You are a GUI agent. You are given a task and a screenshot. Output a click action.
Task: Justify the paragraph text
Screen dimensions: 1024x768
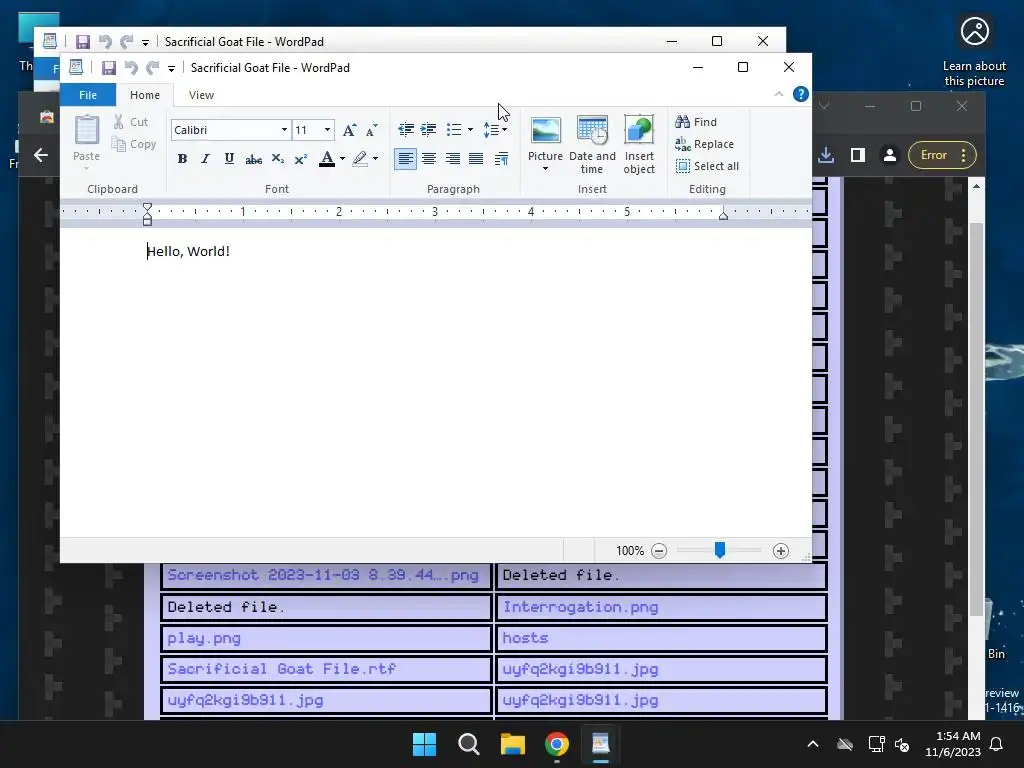pyautogui.click(x=476, y=159)
